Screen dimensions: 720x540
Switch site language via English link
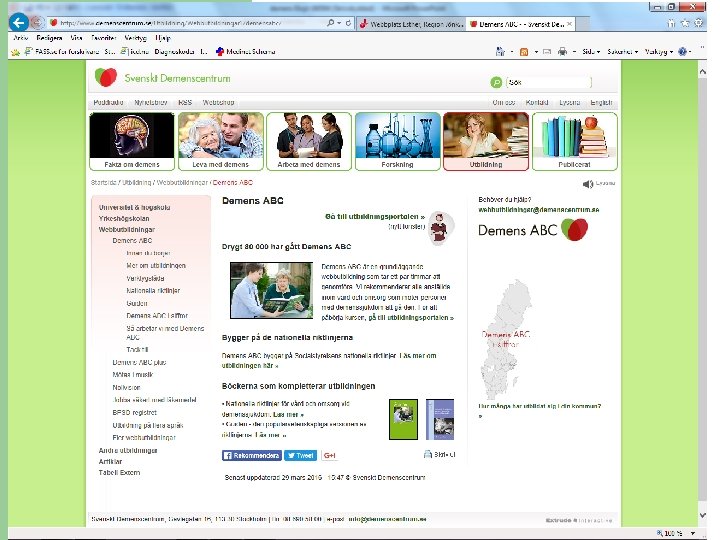pyautogui.click(x=601, y=102)
